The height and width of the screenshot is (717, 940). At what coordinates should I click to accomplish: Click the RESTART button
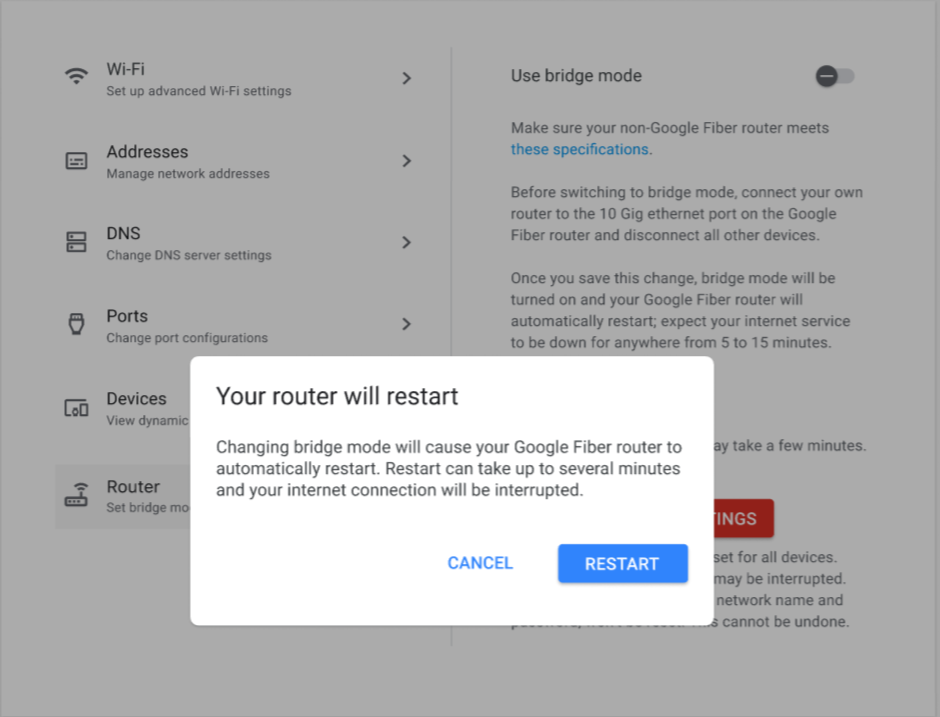tap(622, 563)
